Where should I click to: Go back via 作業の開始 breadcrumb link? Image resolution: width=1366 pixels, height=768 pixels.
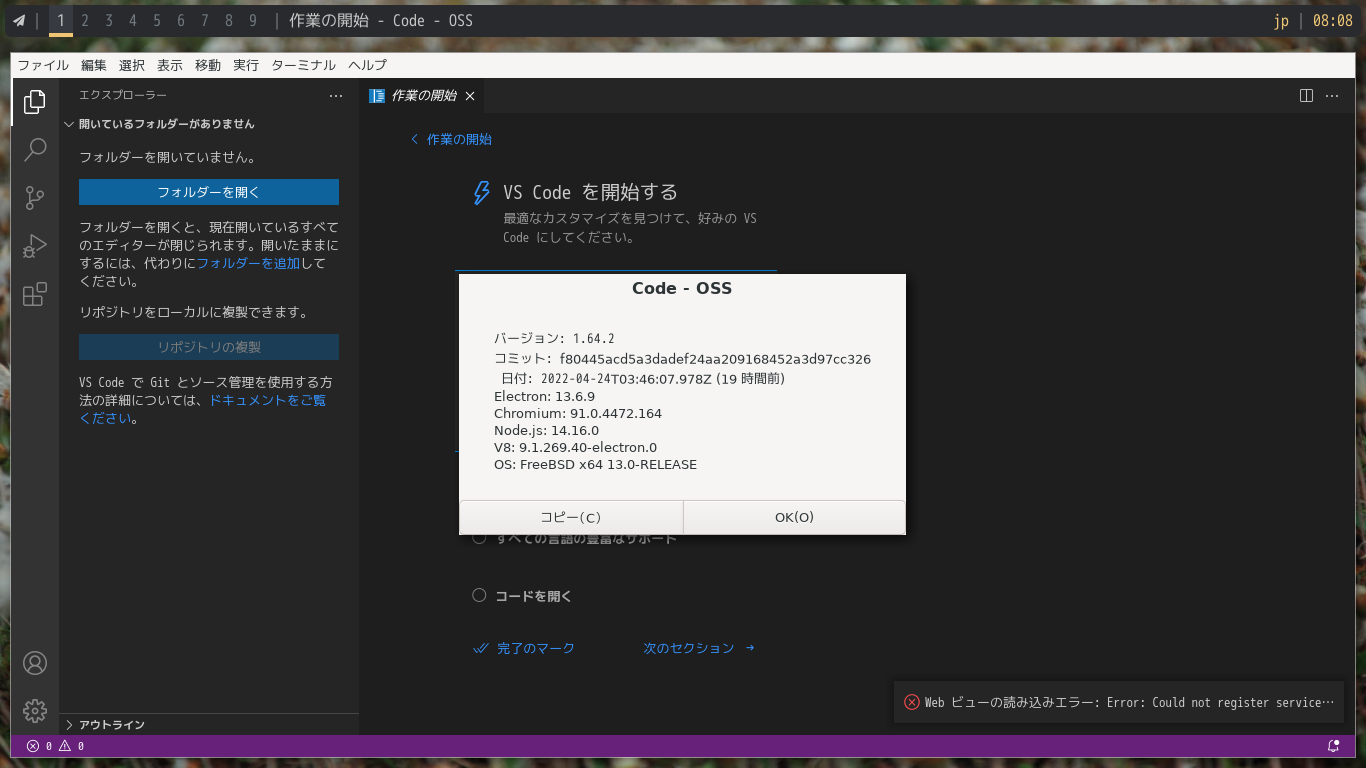pos(451,139)
